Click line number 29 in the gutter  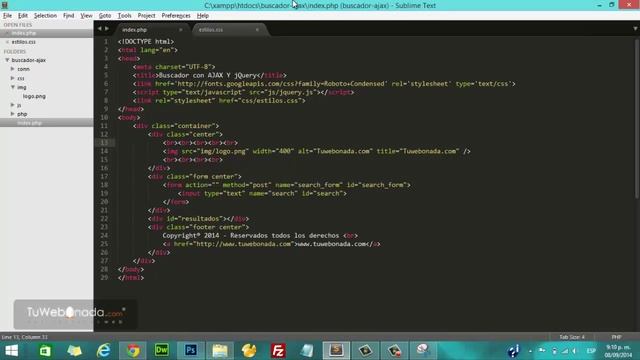tap(104, 278)
